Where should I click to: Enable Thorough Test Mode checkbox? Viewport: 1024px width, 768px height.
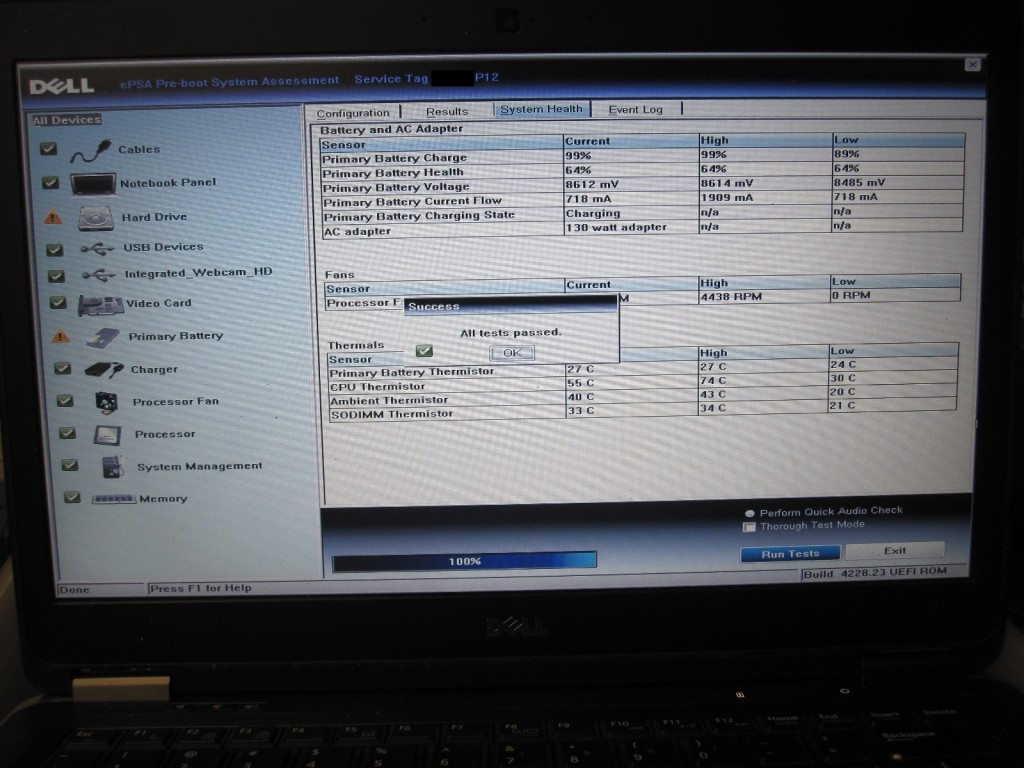(749, 527)
